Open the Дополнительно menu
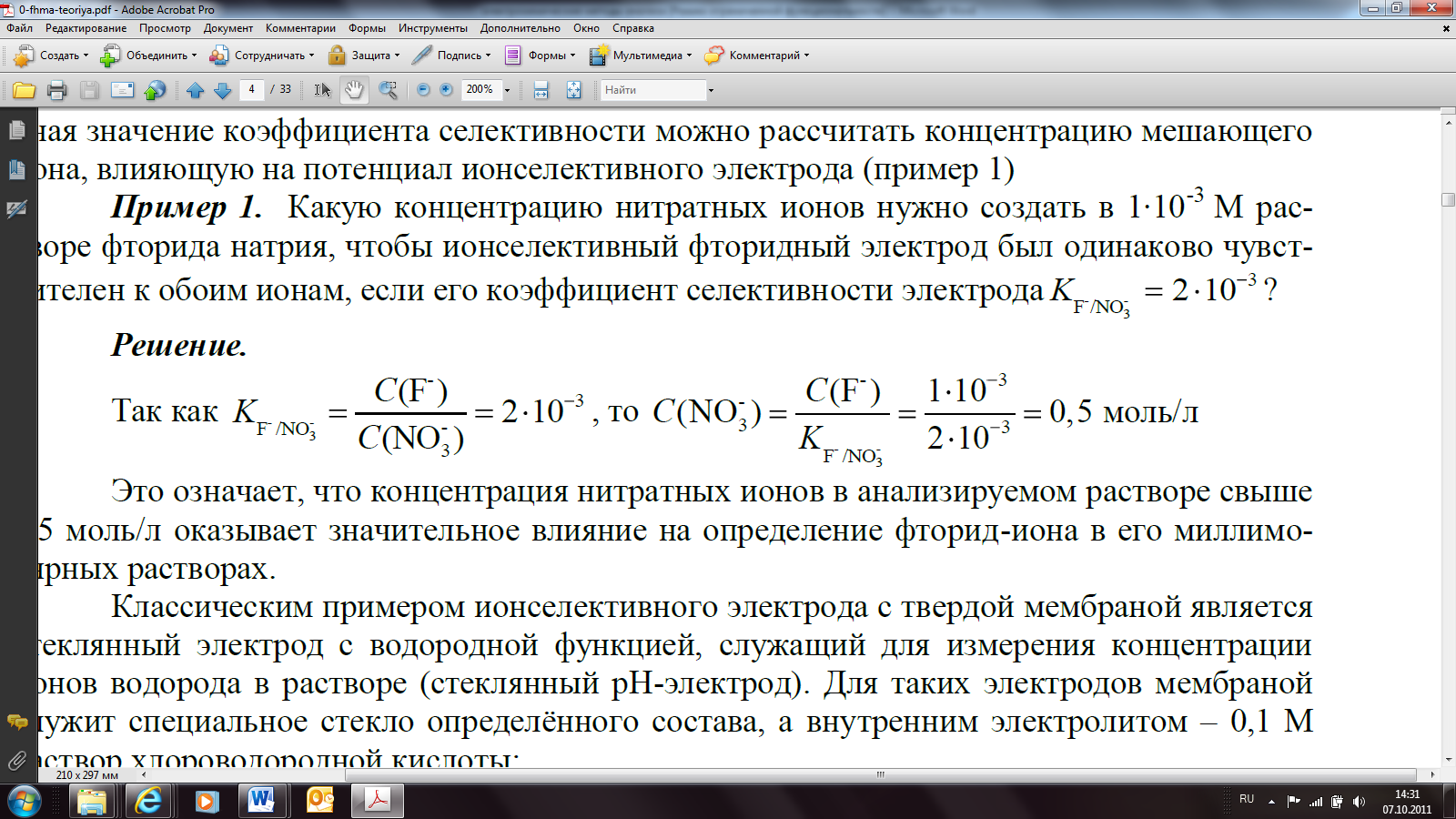Viewport: 1456px width, 819px height. pyautogui.click(x=521, y=28)
